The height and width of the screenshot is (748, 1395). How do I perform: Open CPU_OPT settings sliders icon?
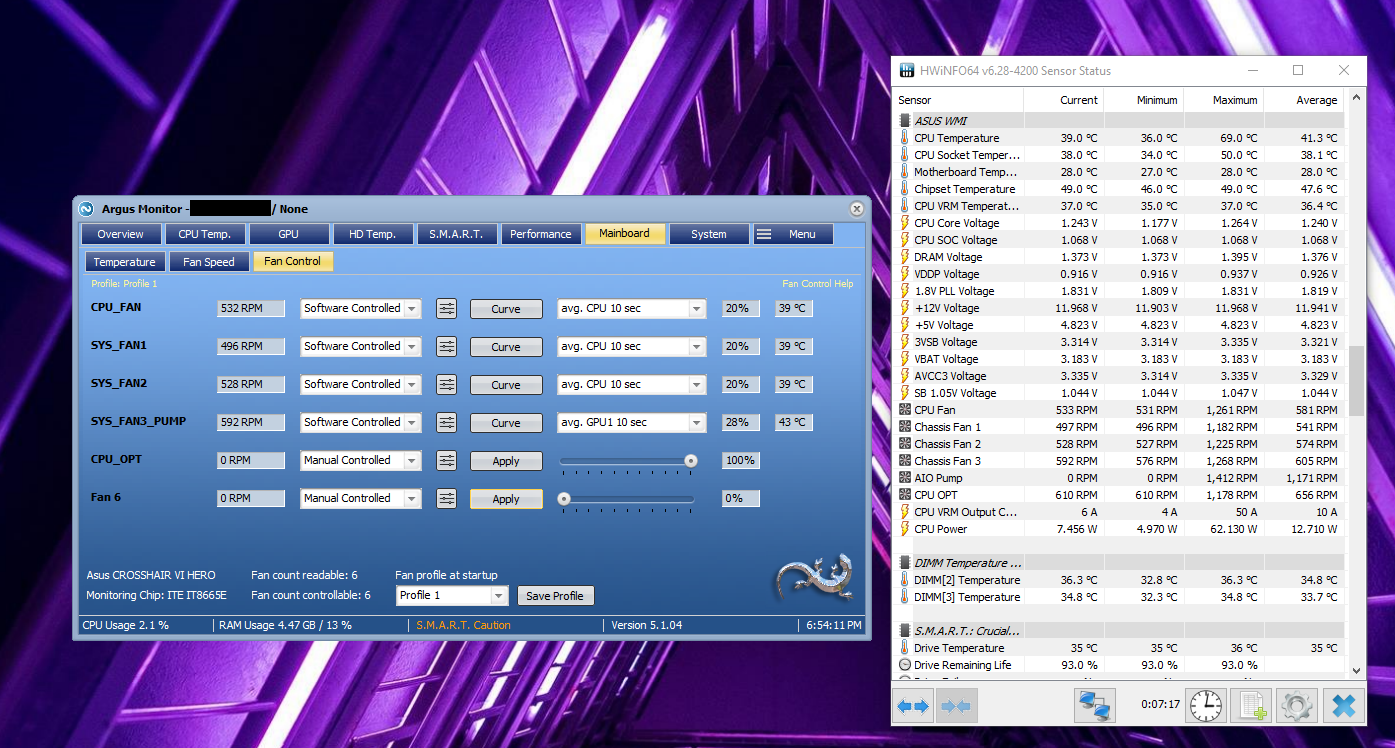click(447, 461)
